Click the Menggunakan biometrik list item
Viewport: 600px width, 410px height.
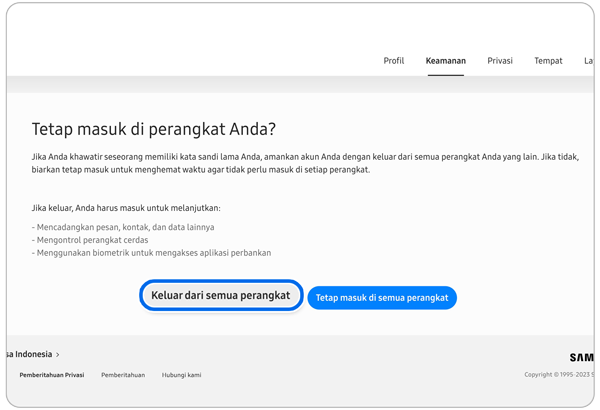pos(151,253)
